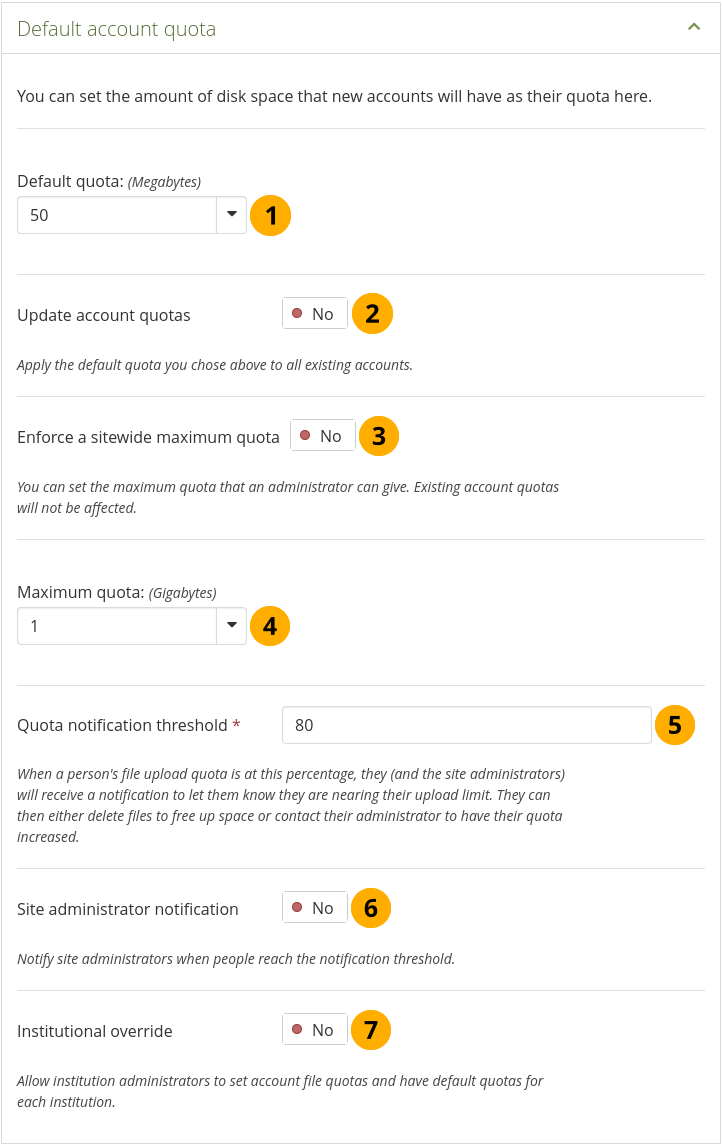This screenshot has height=1145, width=722.
Task: Click the orange number 4 callout badge
Action: [269, 626]
